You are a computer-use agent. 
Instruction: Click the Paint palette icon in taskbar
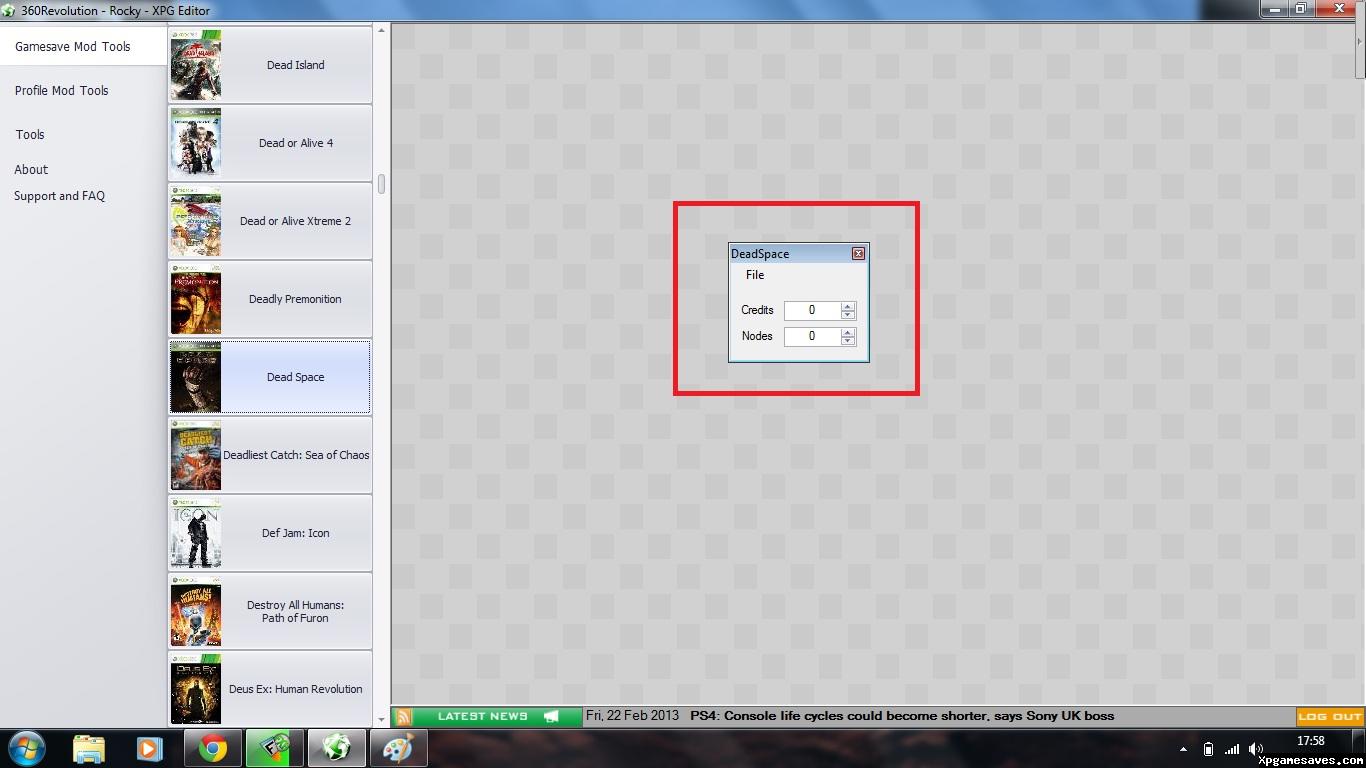pyautogui.click(x=398, y=748)
